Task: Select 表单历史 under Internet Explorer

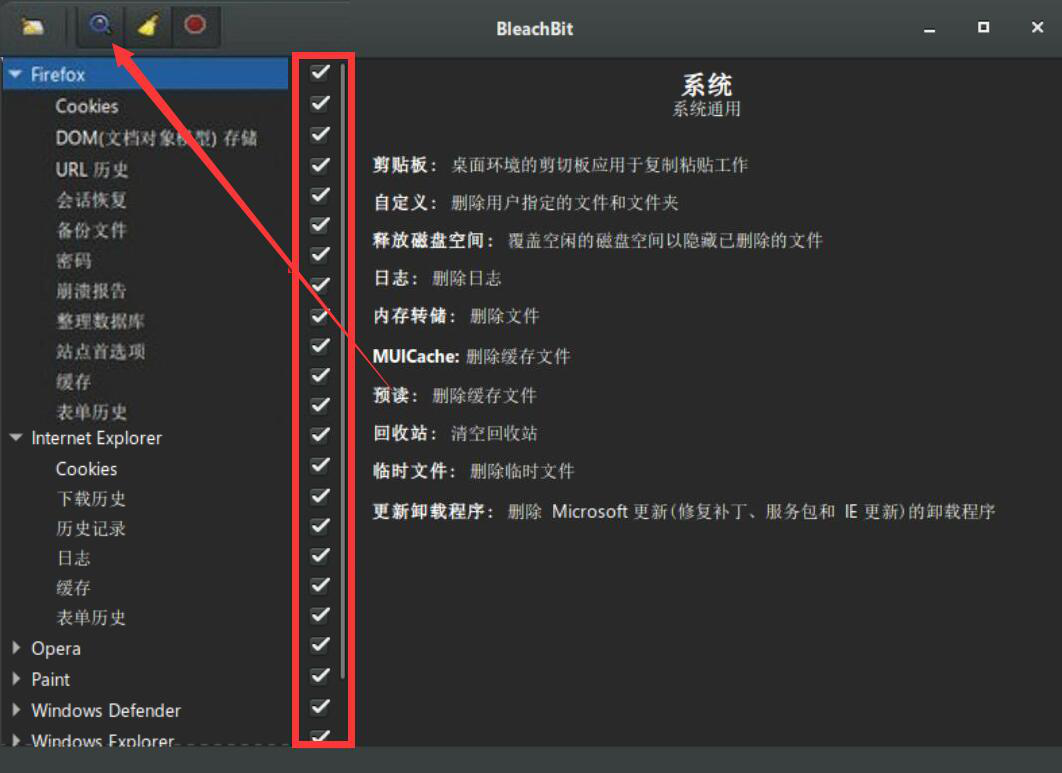Action: [91, 617]
